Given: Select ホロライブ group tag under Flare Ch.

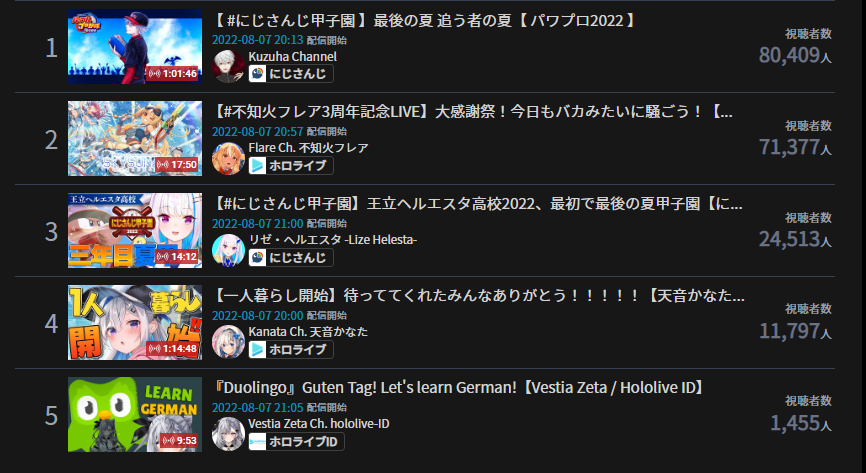Looking at the screenshot, I should pyautogui.click(x=291, y=165).
